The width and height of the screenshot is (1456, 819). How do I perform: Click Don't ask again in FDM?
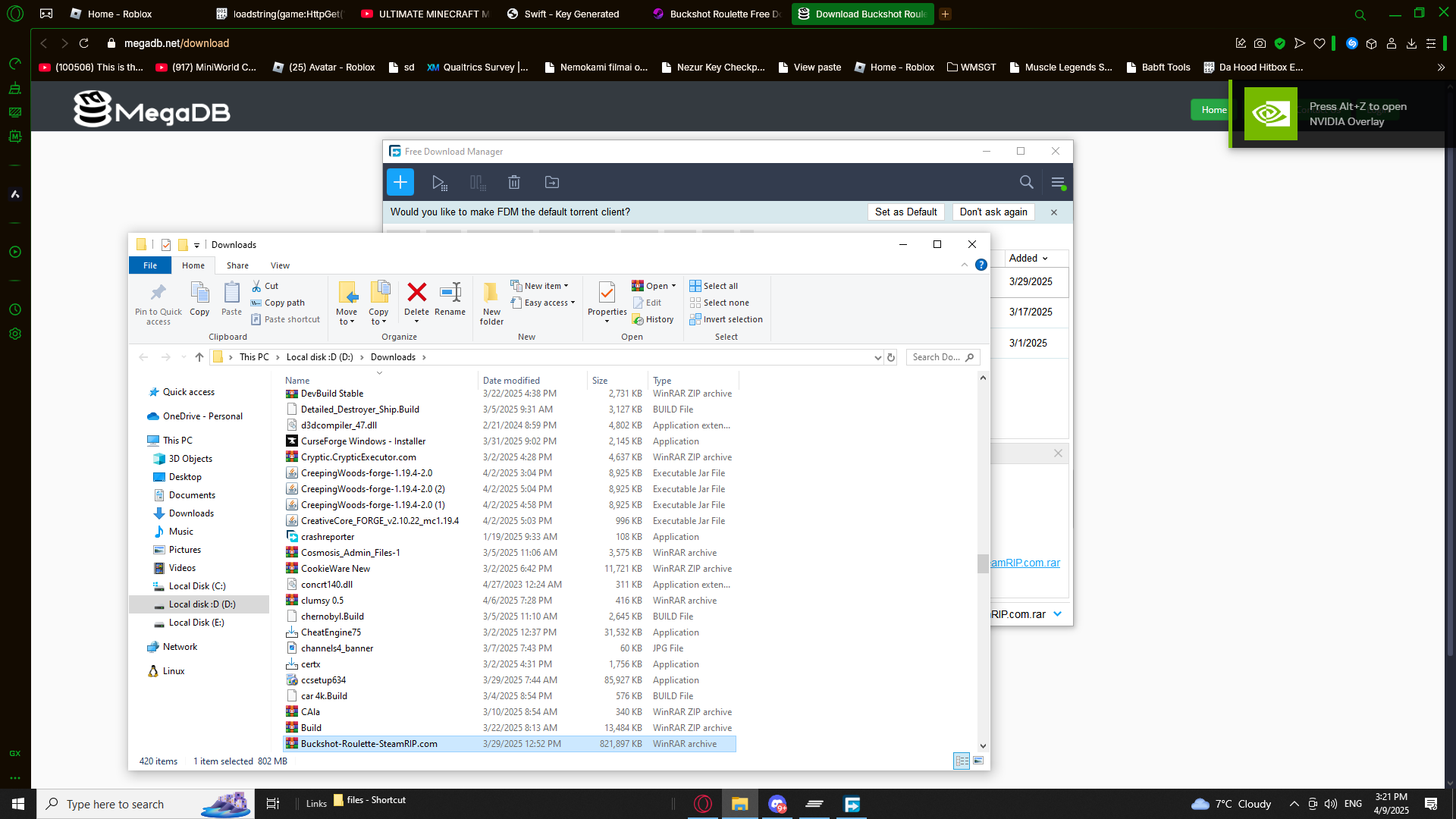pos(993,212)
